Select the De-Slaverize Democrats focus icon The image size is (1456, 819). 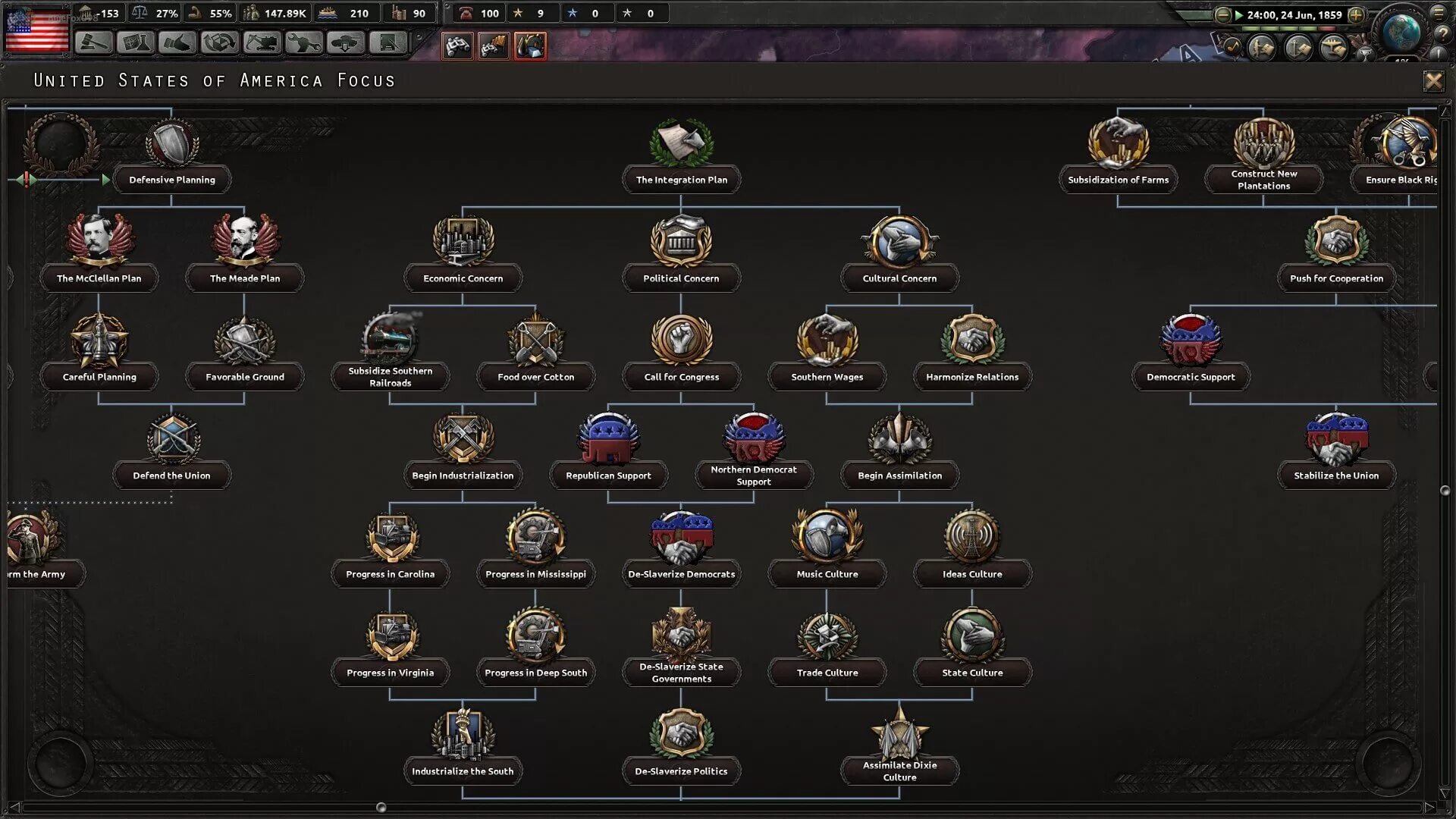click(x=681, y=537)
